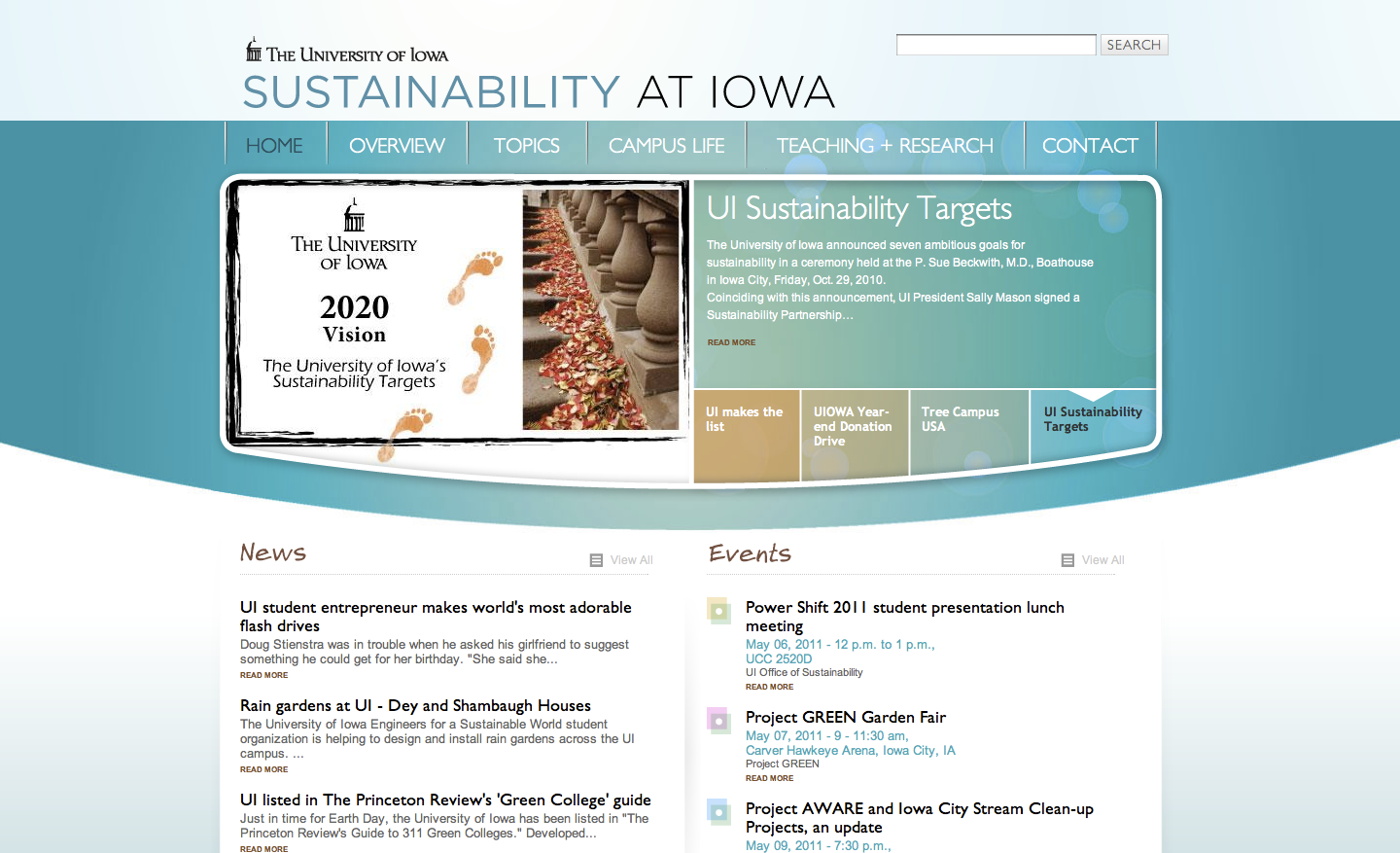Open the Rain gardens at UI article
1400x853 pixels.
pos(415,705)
